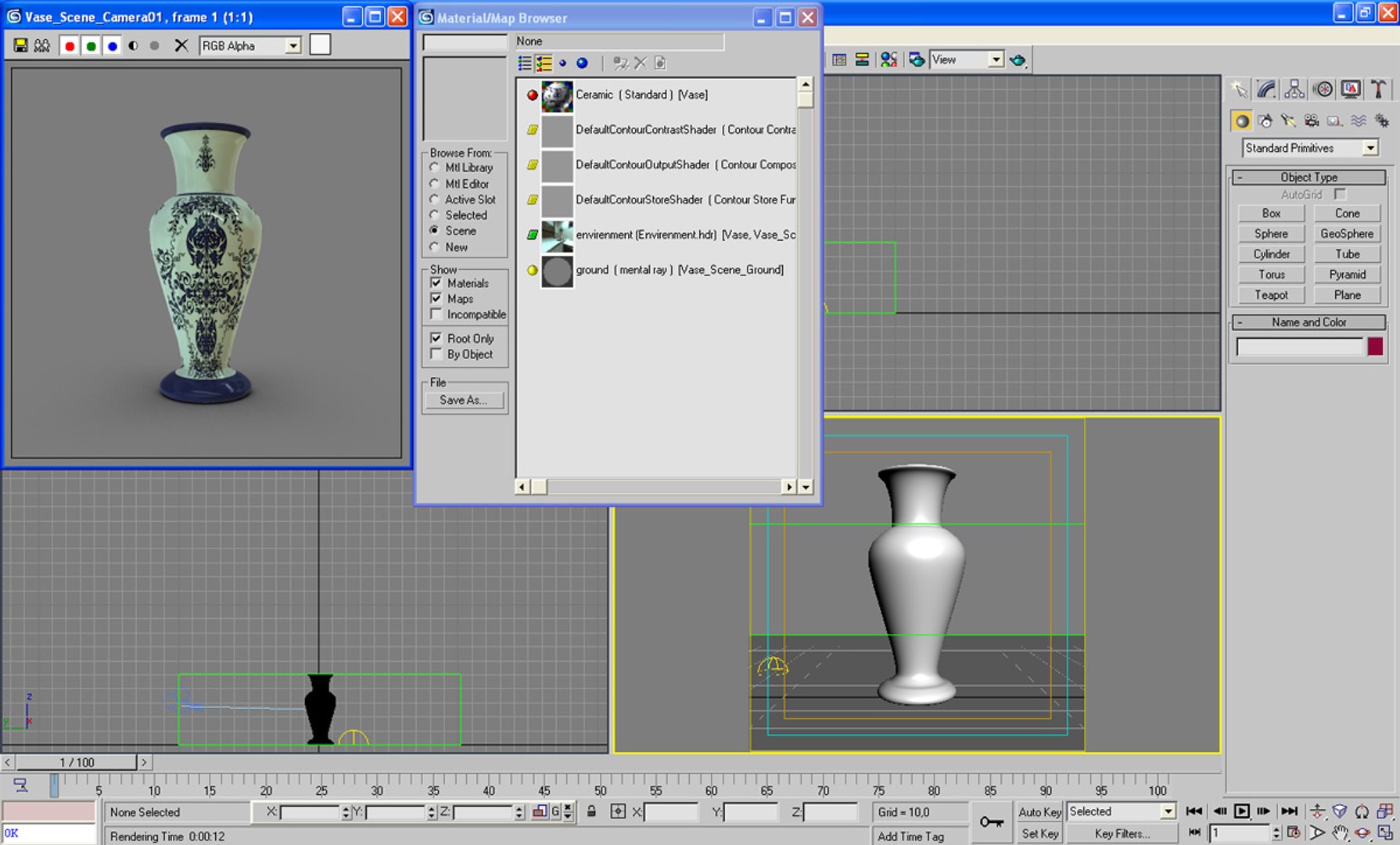The height and width of the screenshot is (845, 1400).
Task: Click the envirenment map thumbnail
Action: 558,235
